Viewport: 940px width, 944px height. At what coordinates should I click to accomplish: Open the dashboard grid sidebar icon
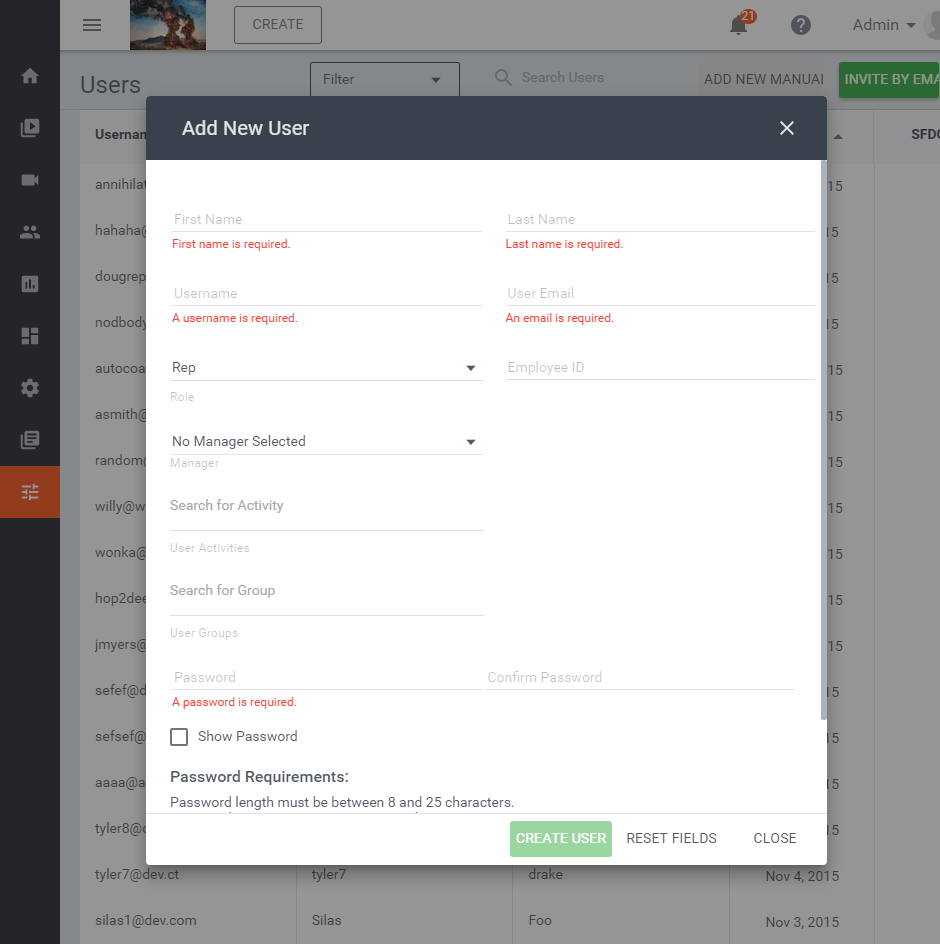tap(30, 336)
